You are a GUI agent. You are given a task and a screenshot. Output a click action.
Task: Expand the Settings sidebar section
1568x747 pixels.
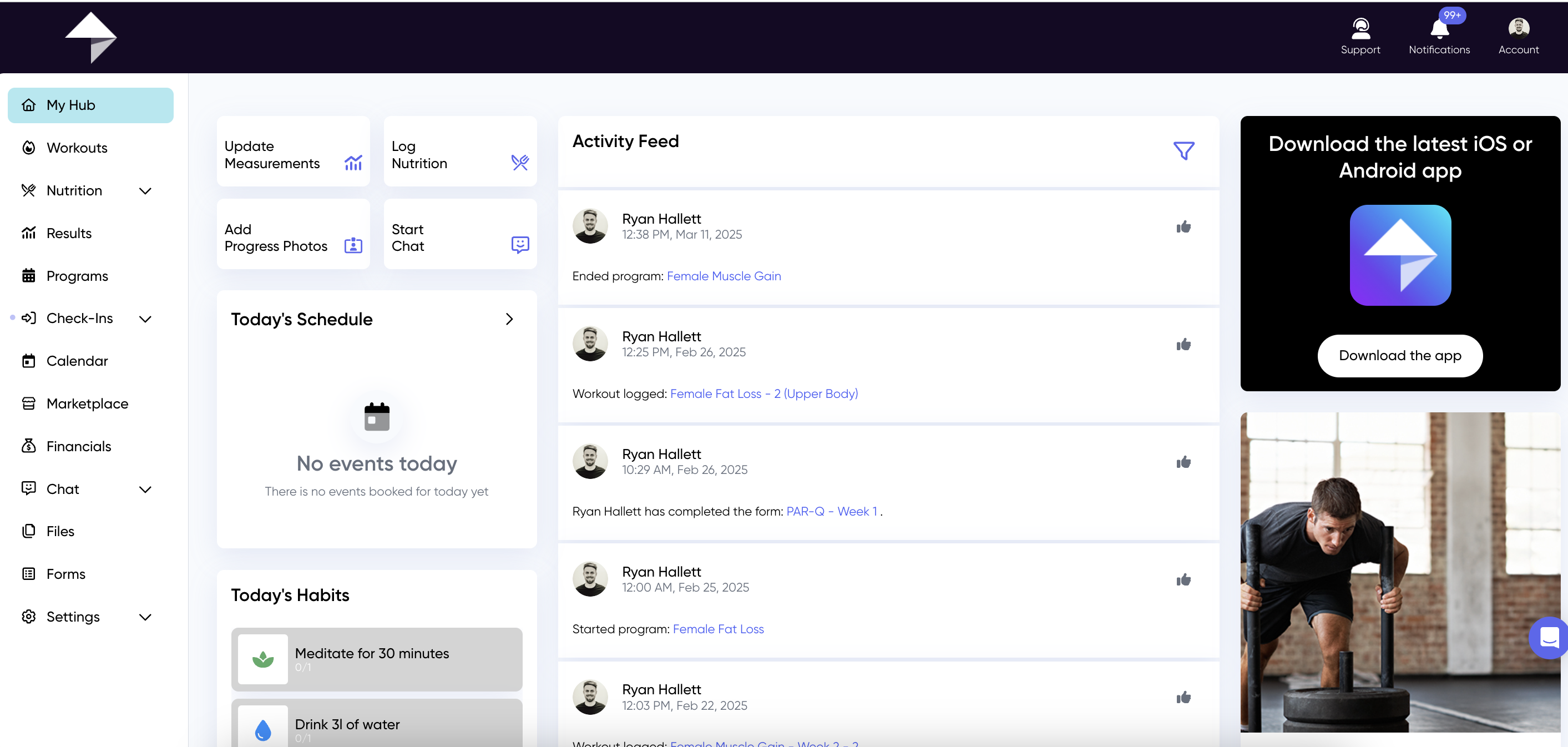pyautogui.click(x=145, y=617)
